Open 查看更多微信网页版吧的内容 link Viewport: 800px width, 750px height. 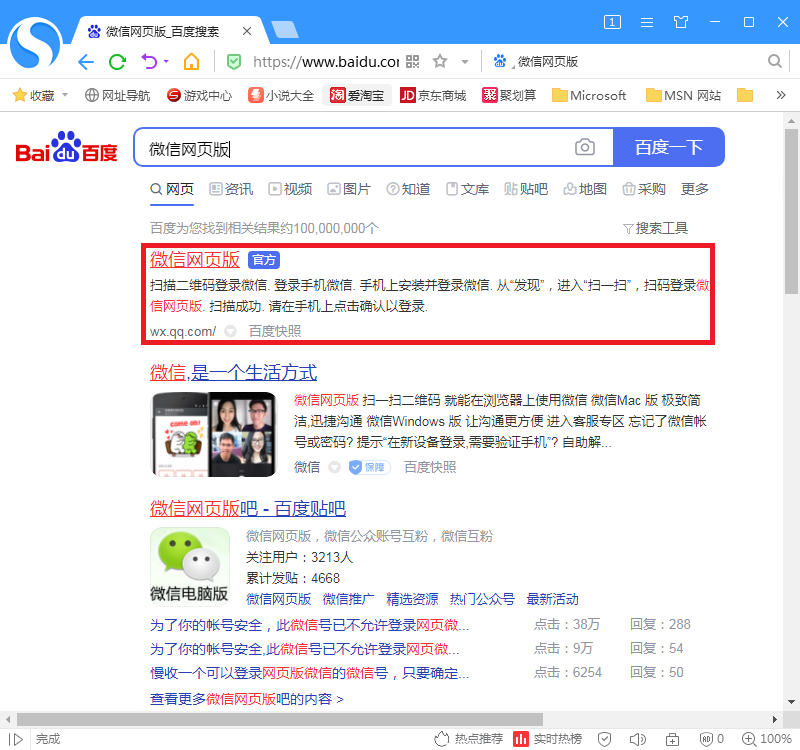tap(247, 699)
